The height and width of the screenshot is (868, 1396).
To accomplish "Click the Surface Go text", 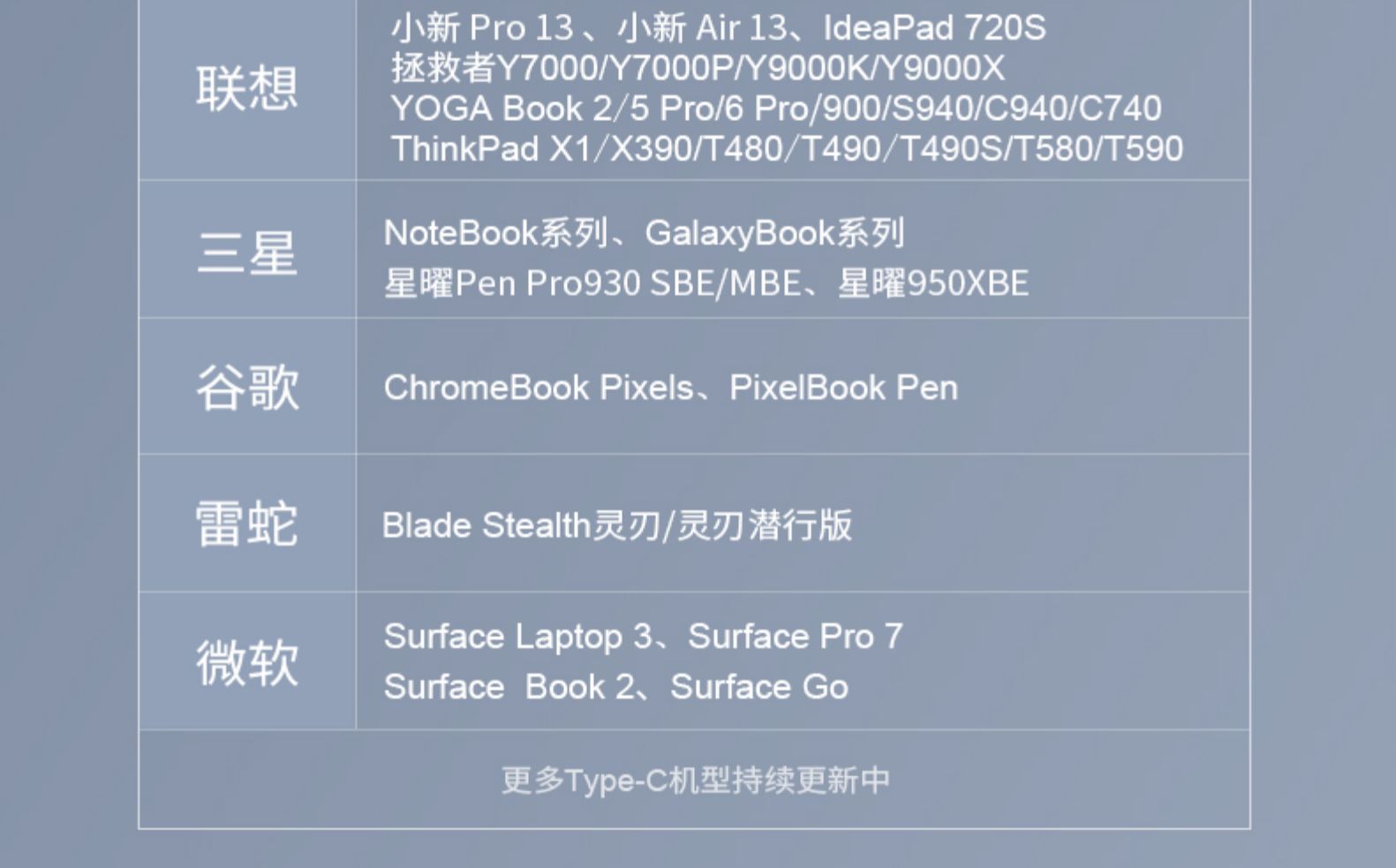I will click(x=759, y=687).
